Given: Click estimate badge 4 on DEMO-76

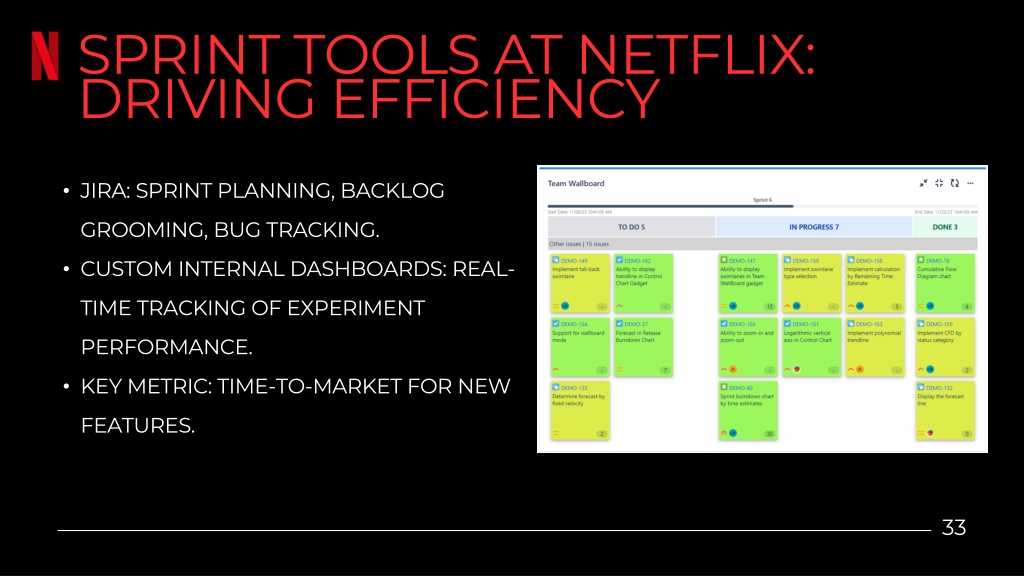Looking at the screenshot, I should coord(967,307).
